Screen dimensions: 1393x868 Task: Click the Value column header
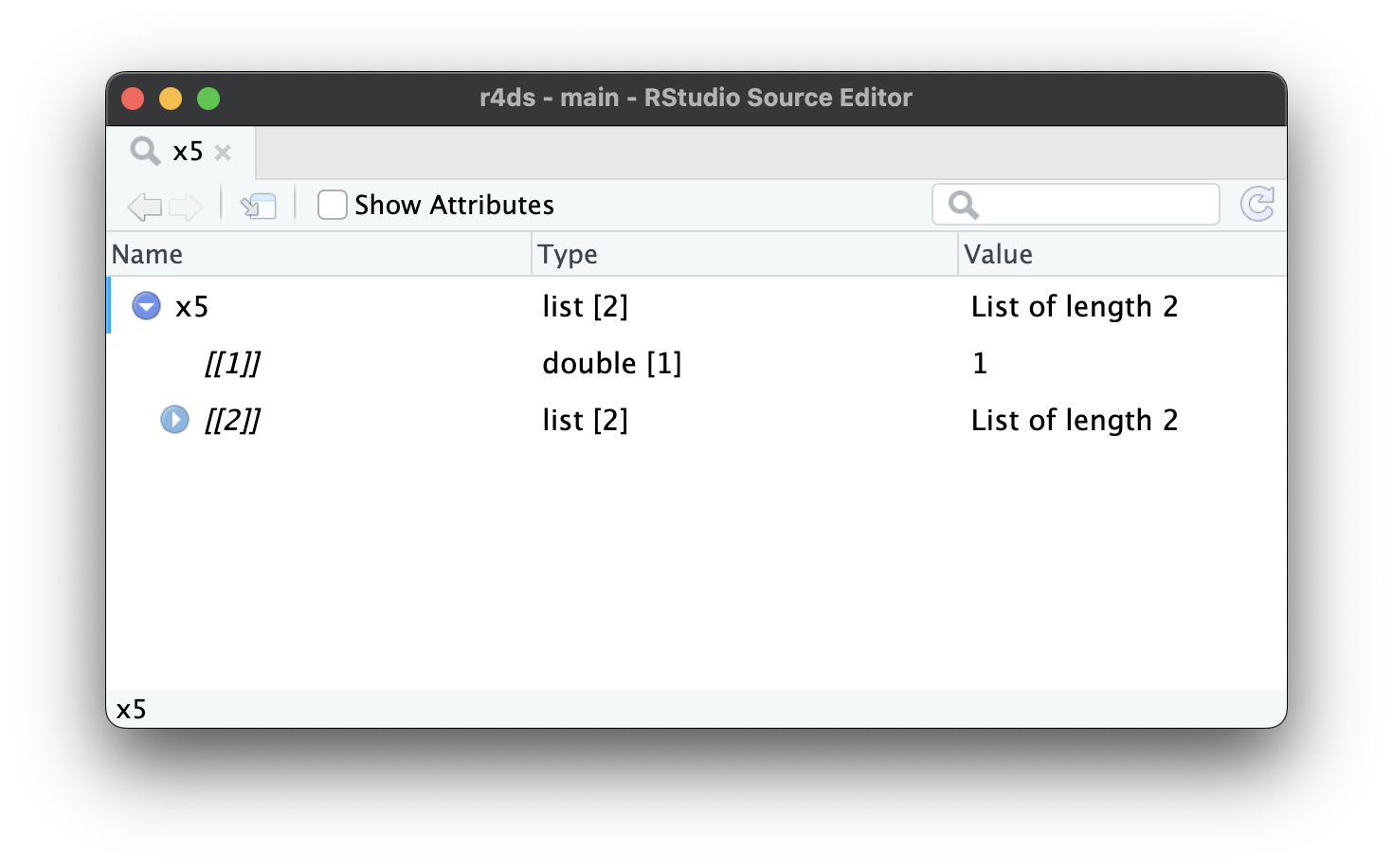pyautogui.click(x=997, y=254)
